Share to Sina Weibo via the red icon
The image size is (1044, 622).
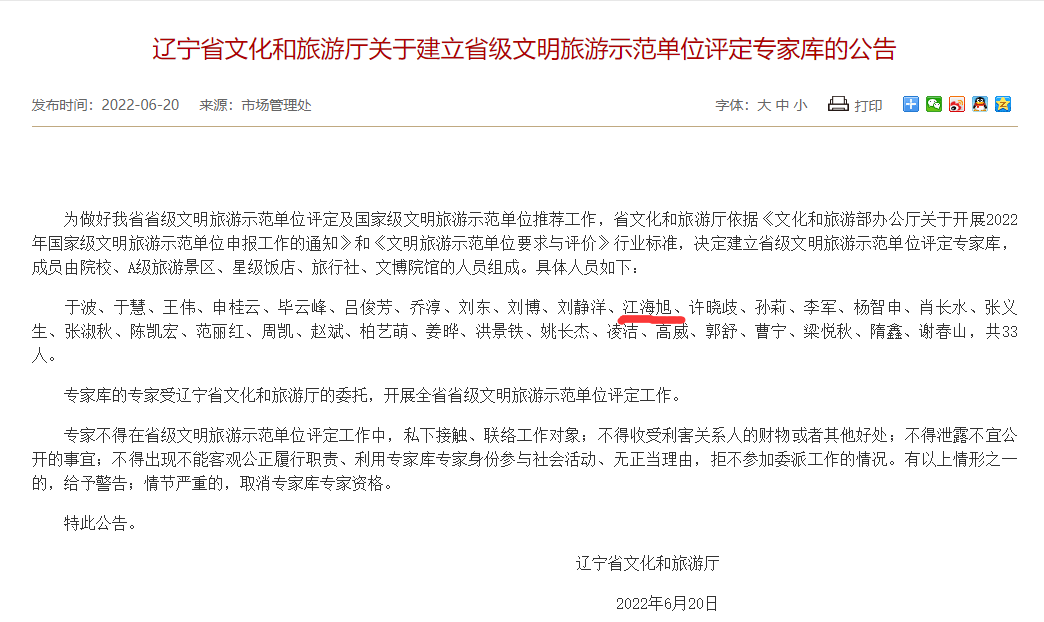pos(957,104)
